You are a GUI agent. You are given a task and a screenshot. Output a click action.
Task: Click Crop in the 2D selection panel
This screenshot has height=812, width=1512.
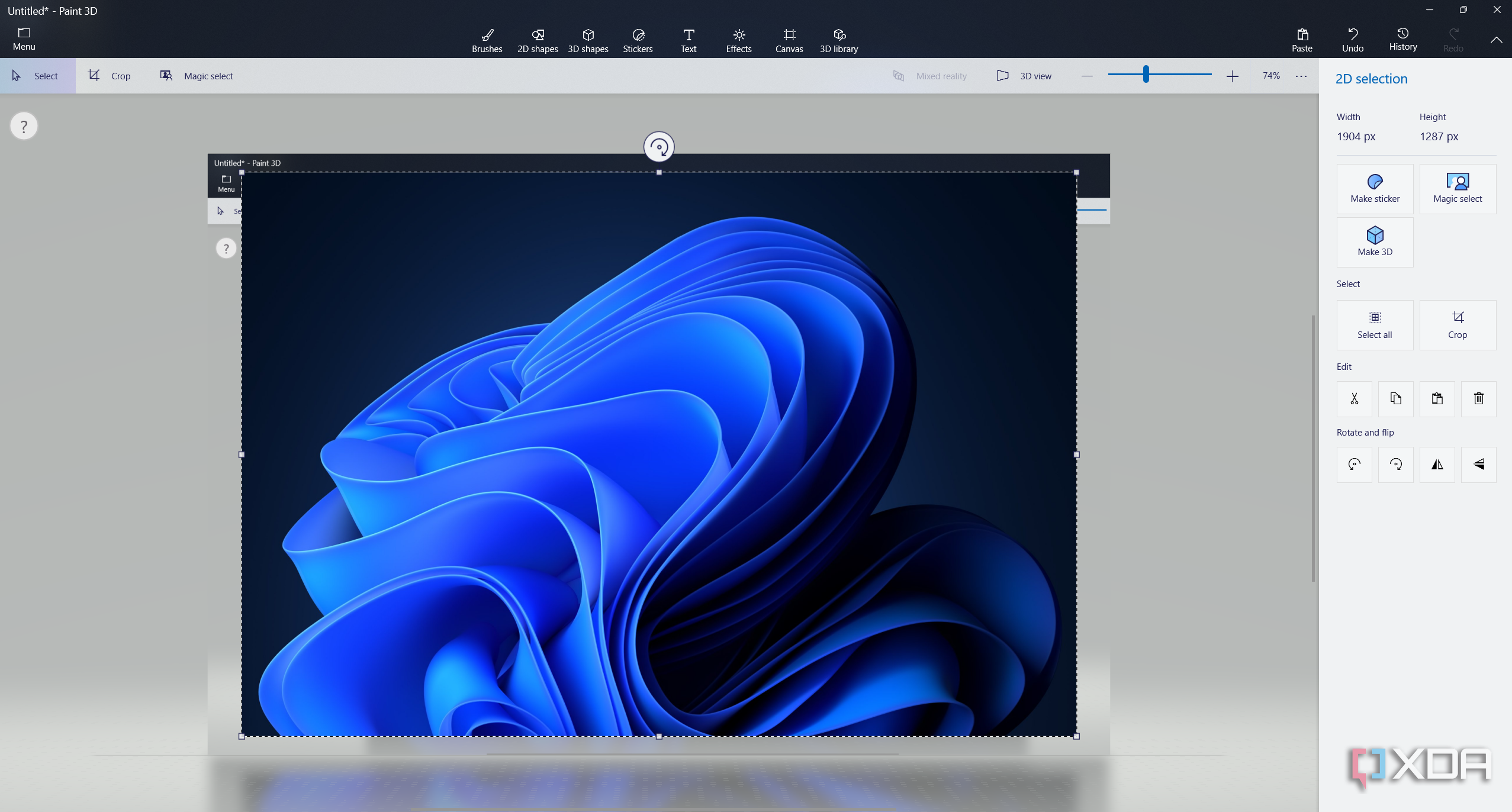pos(1458,325)
